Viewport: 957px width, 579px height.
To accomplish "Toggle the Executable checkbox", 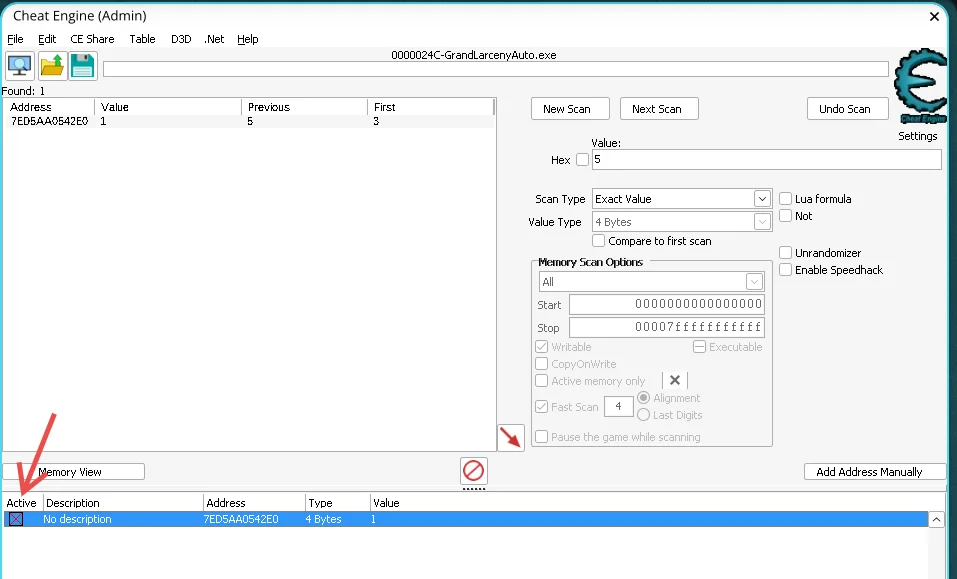I will pos(699,347).
